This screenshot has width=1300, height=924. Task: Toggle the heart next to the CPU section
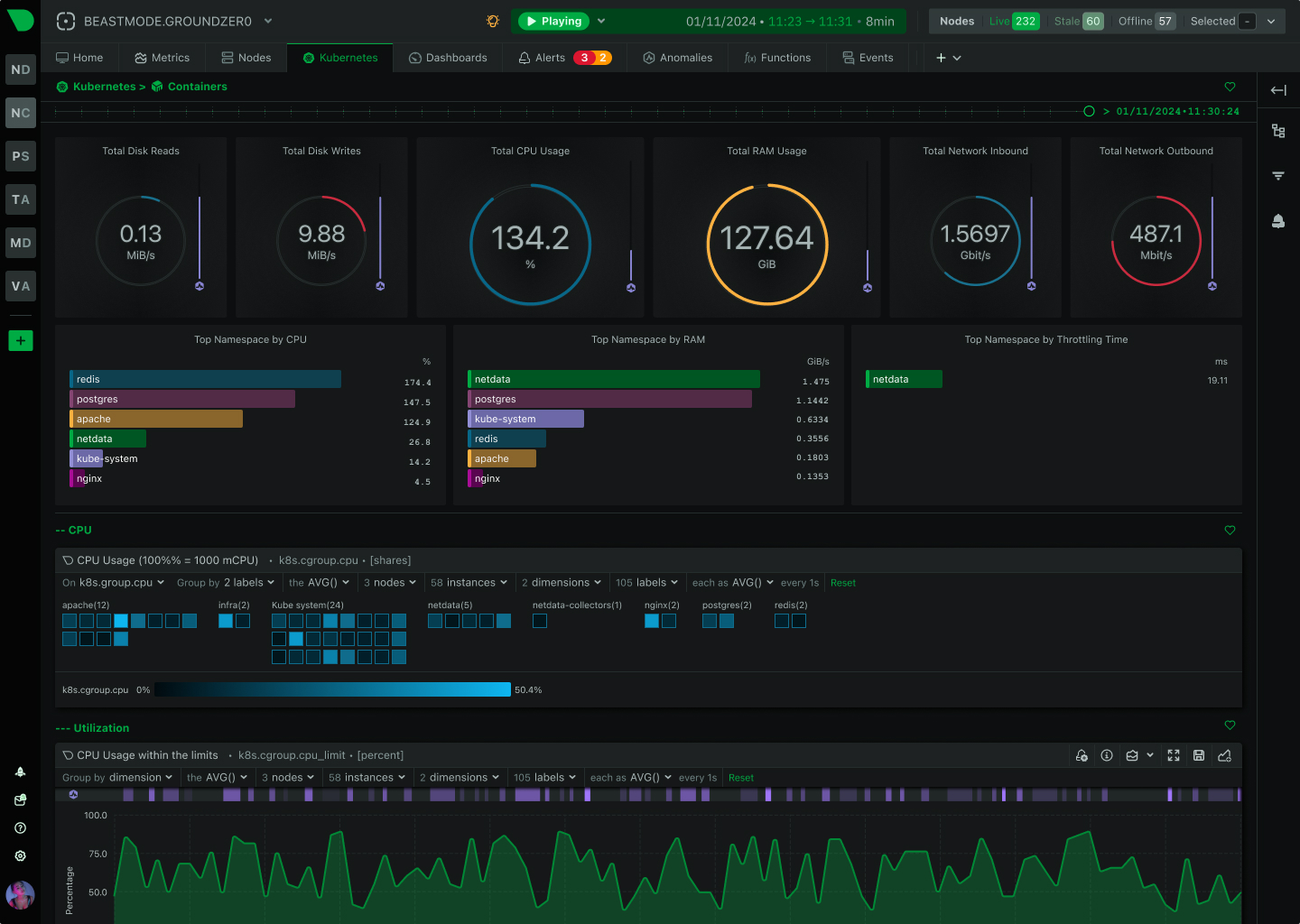tap(1230, 531)
